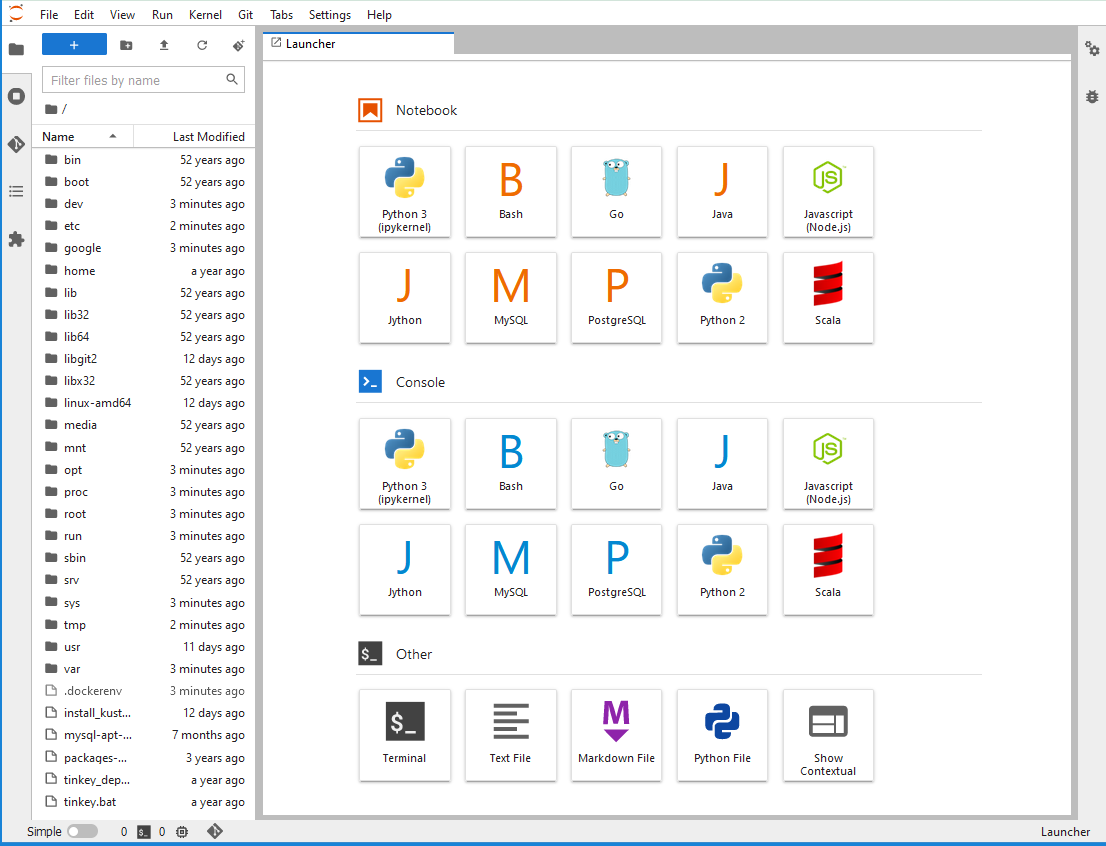Launch a Python 2 notebook
Screen dimensions: 1106x846
coord(722,298)
